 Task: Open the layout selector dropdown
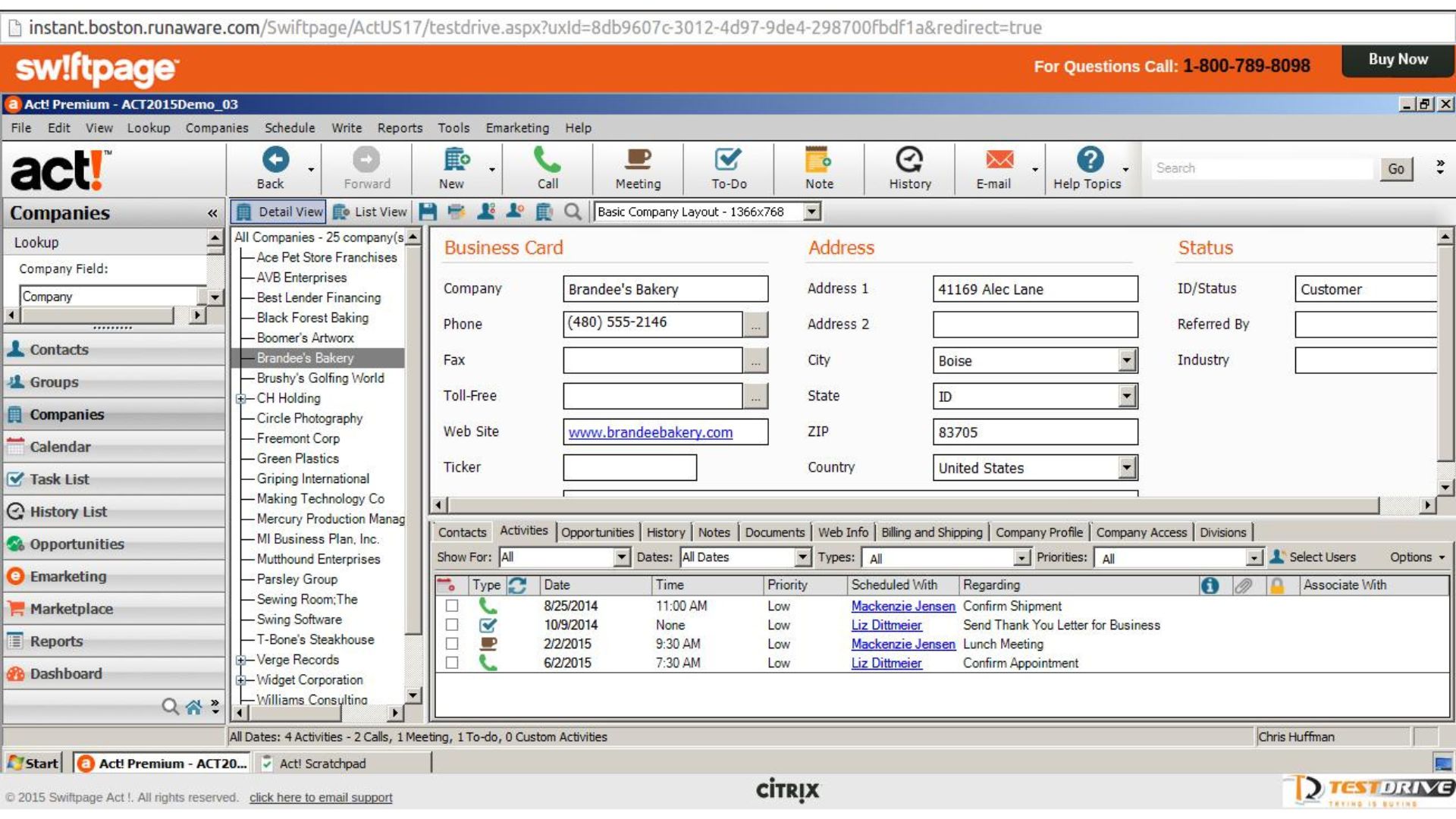(812, 212)
